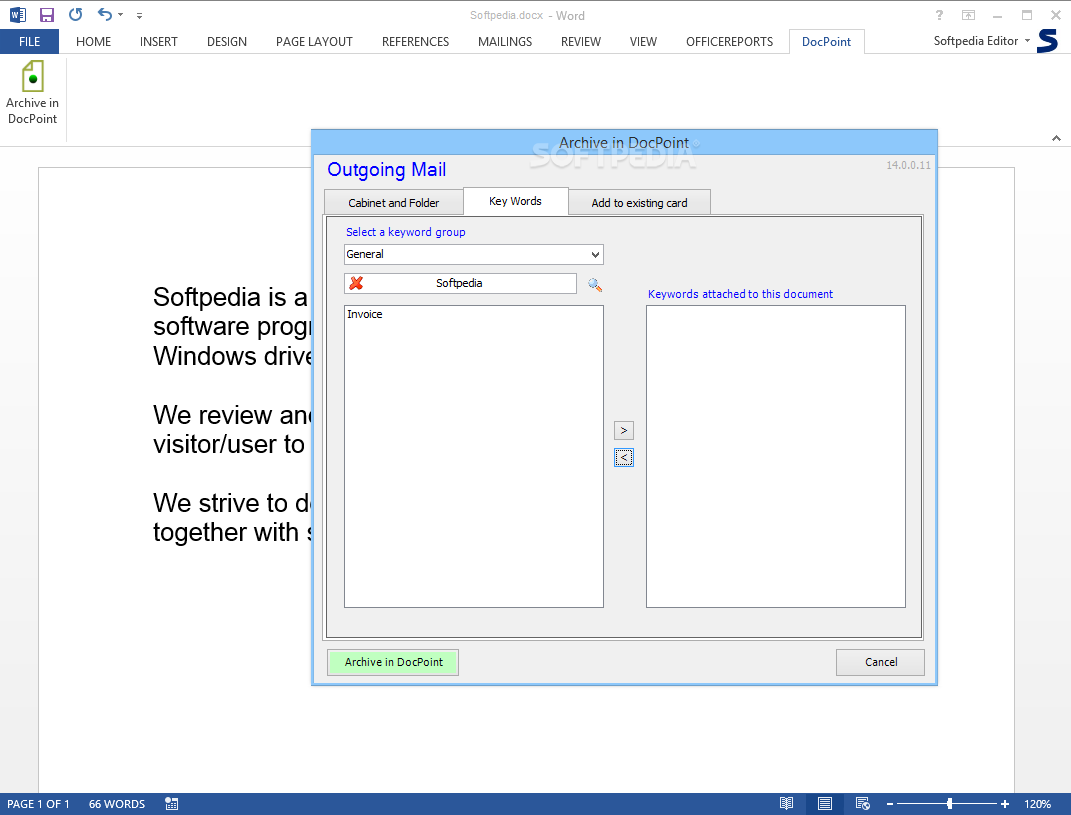Image resolution: width=1071 pixels, height=815 pixels.
Task: Switch to Print Layout view
Action: (x=825, y=804)
